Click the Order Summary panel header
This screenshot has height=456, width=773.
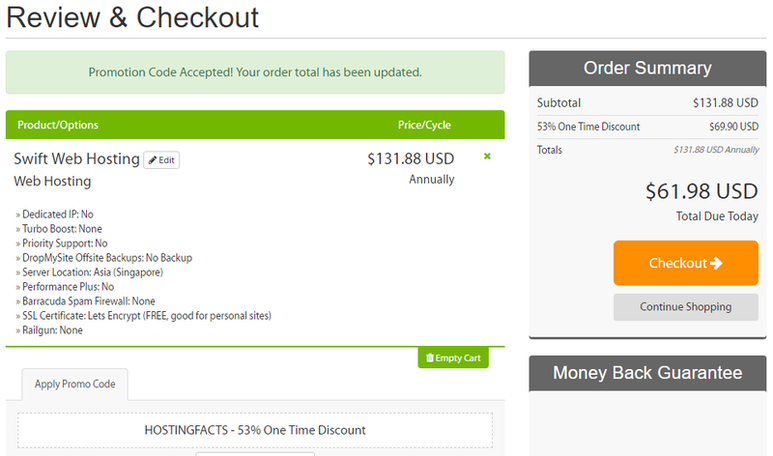pos(647,69)
